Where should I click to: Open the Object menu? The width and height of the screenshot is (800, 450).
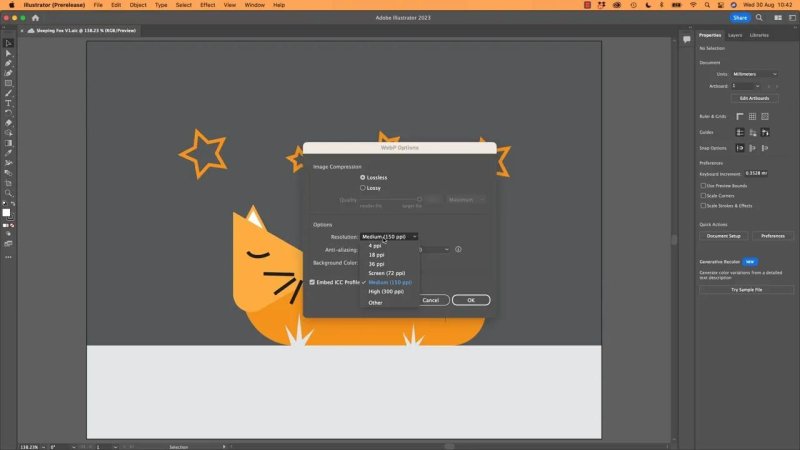pyautogui.click(x=138, y=5)
